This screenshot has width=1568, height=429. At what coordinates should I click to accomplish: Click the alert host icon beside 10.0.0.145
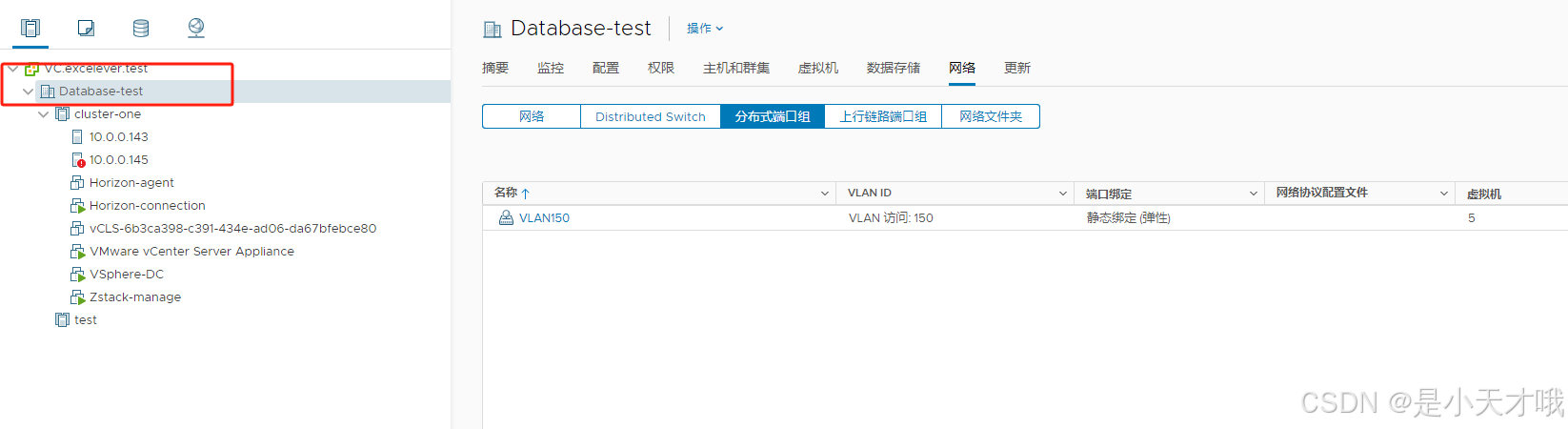(78, 160)
